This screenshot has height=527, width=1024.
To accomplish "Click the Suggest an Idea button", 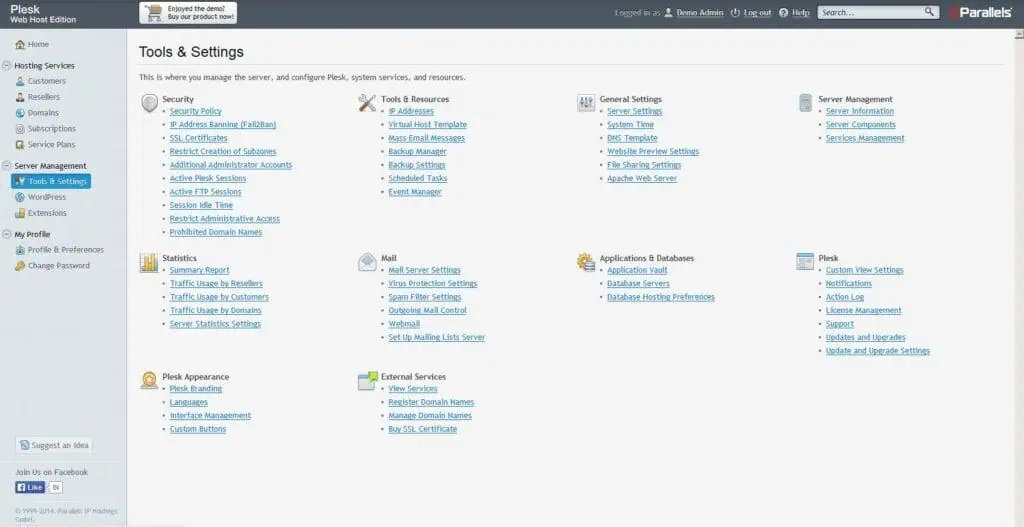I will (55, 445).
